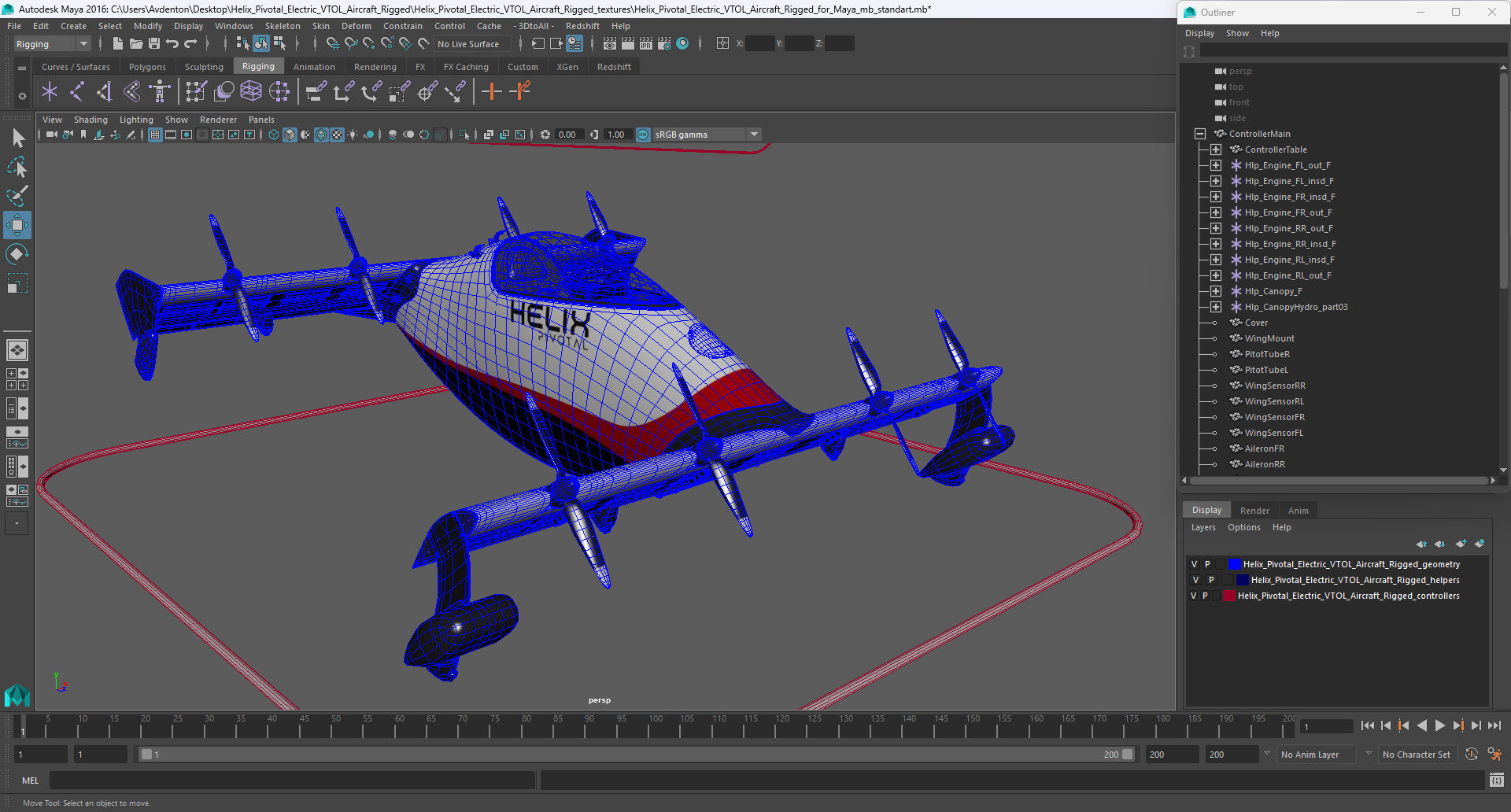1511x812 pixels.
Task: Click the Save Scene icon
Action: pos(154,43)
